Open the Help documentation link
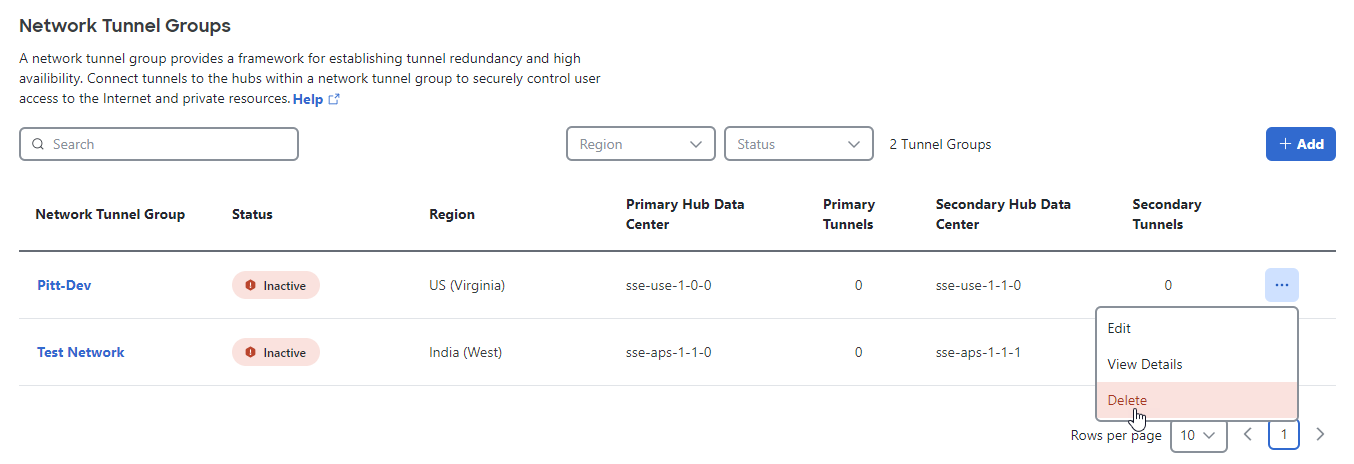This screenshot has width=1354, height=464. 308,100
